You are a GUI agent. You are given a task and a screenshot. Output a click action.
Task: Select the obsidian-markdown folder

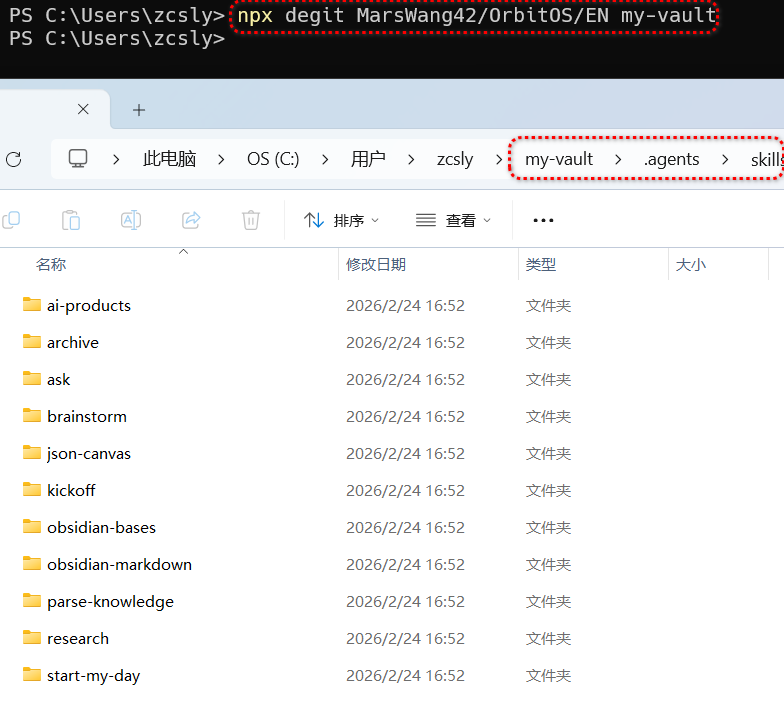point(119,564)
